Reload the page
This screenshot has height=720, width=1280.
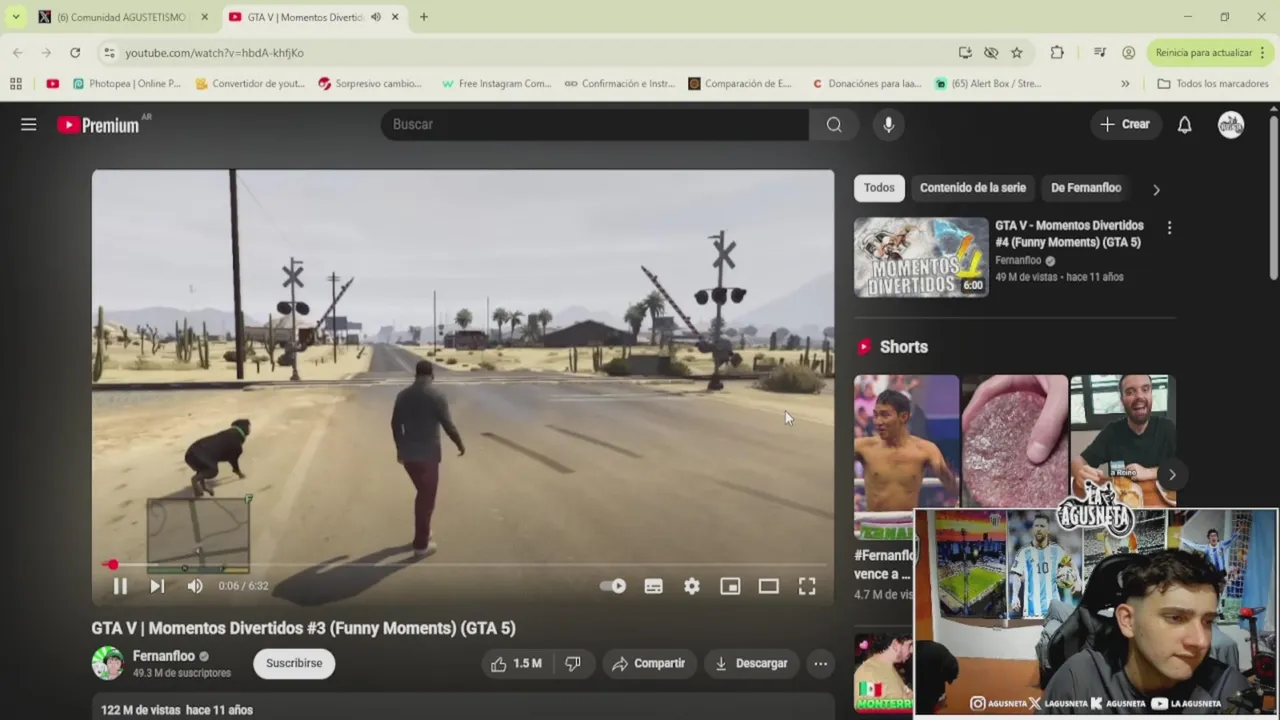coord(74,52)
